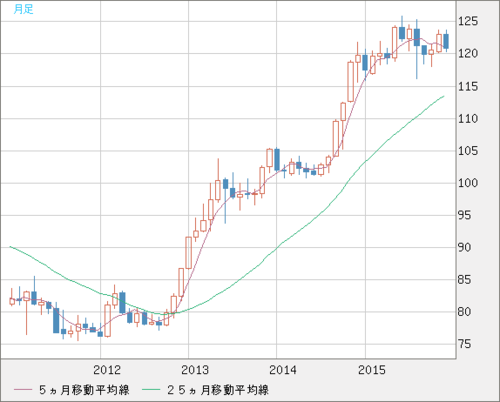Click the 月足 label at top left

click(x=24, y=9)
